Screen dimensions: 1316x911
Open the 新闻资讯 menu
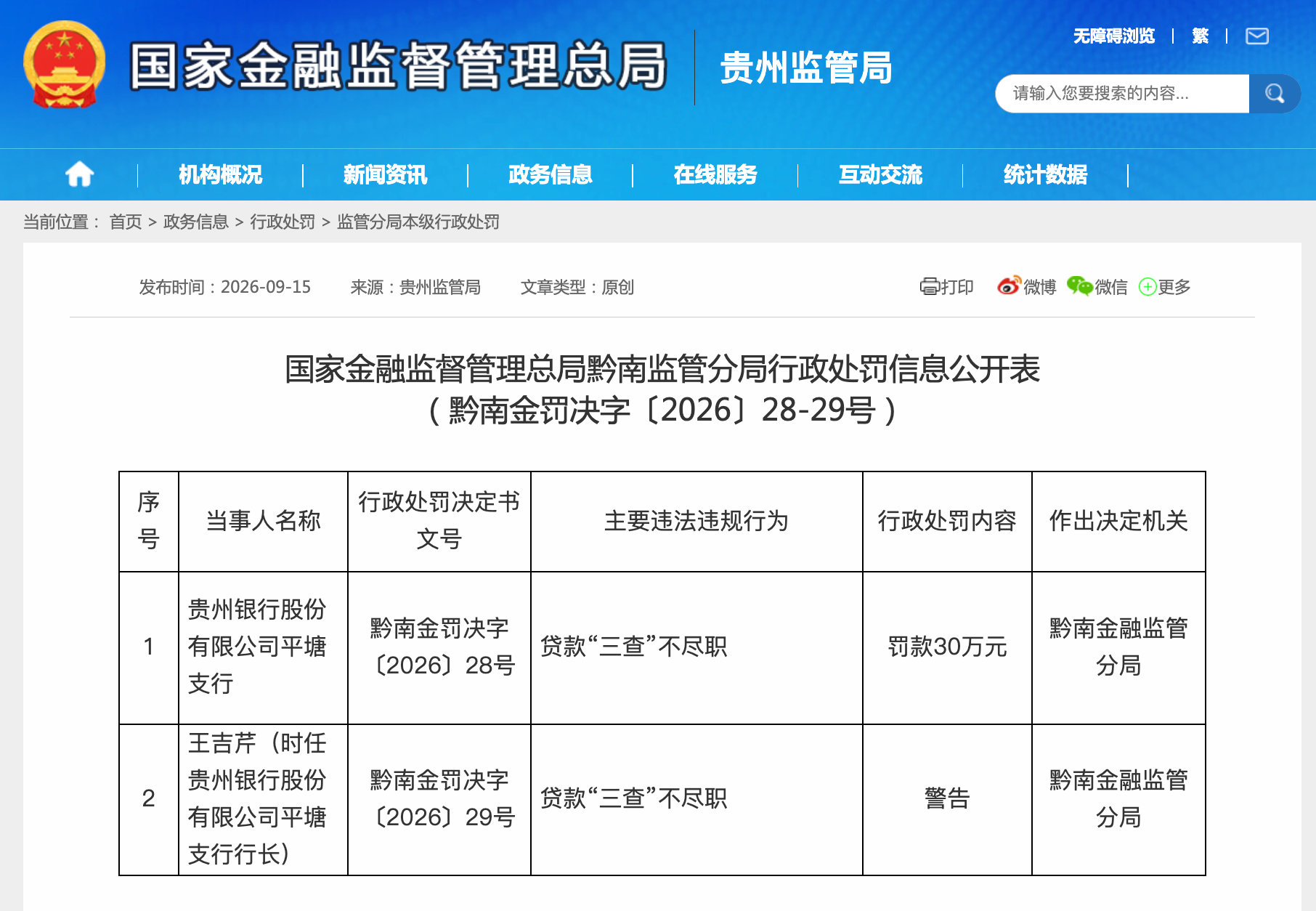point(385,174)
